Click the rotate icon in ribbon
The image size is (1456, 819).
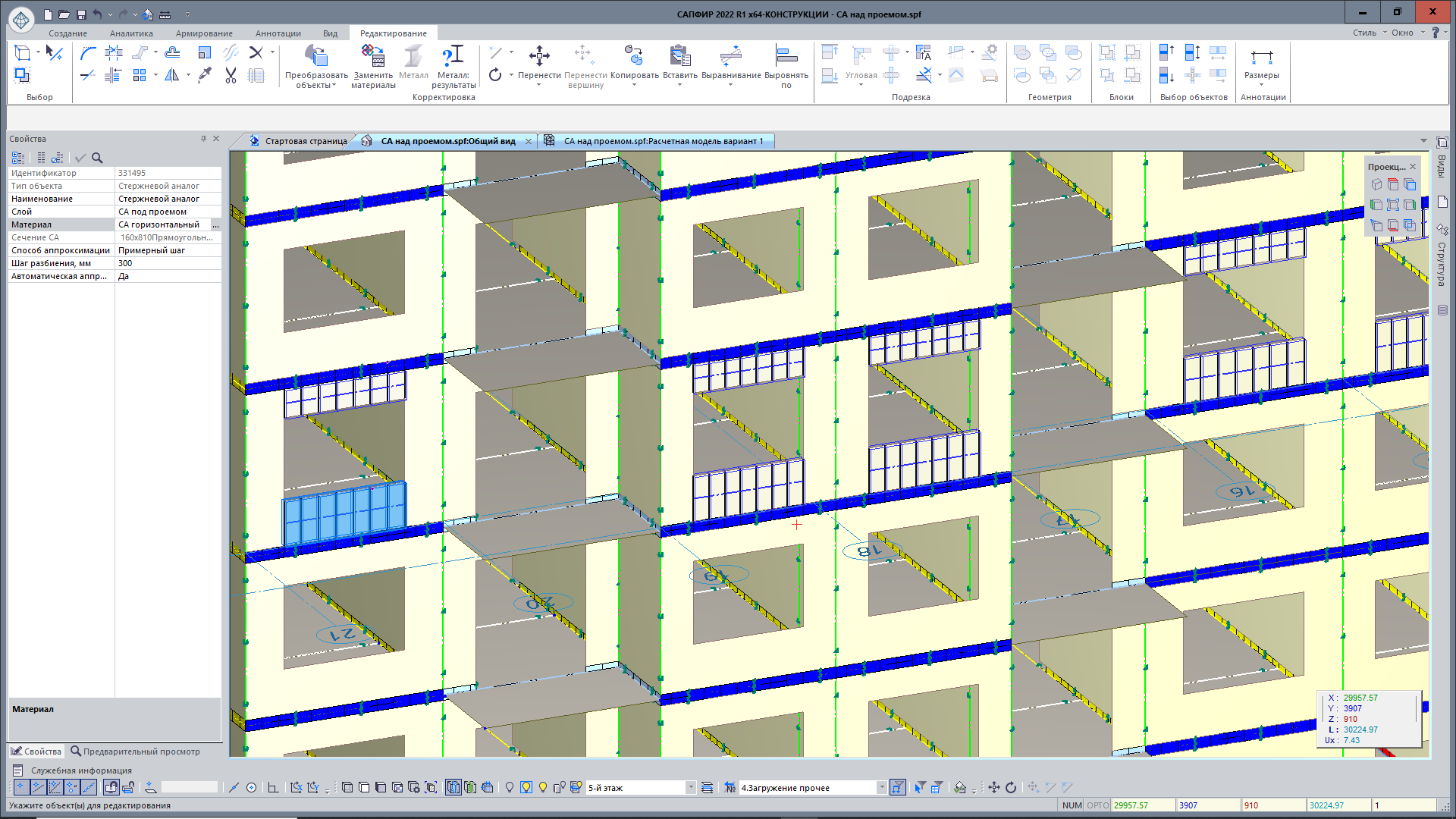[495, 75]
